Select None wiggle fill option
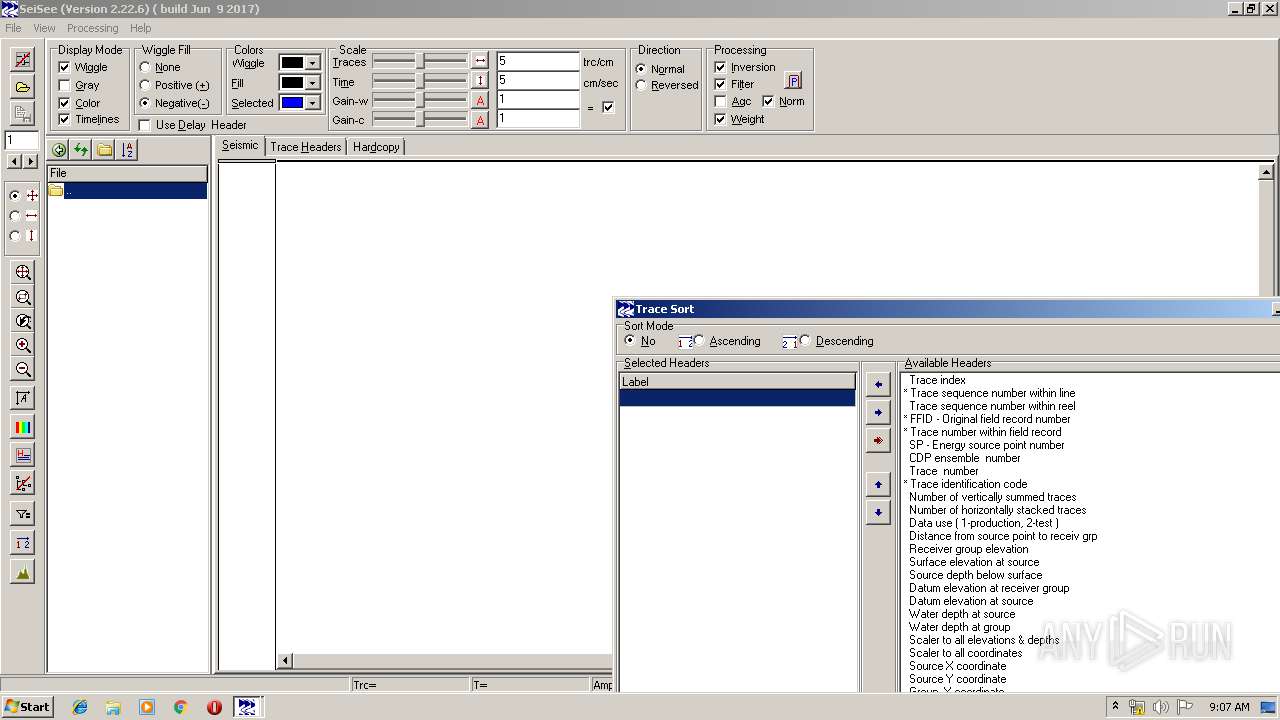 tap(145, 67)
